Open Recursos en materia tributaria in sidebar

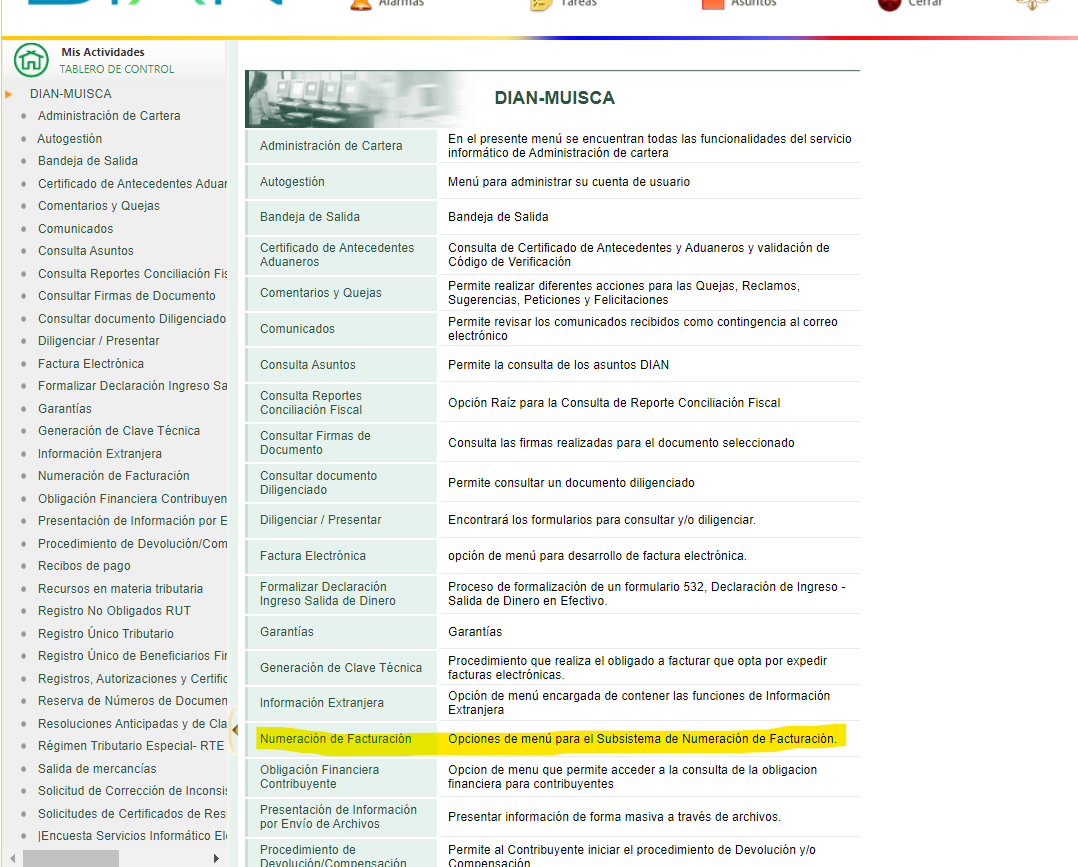120,589
